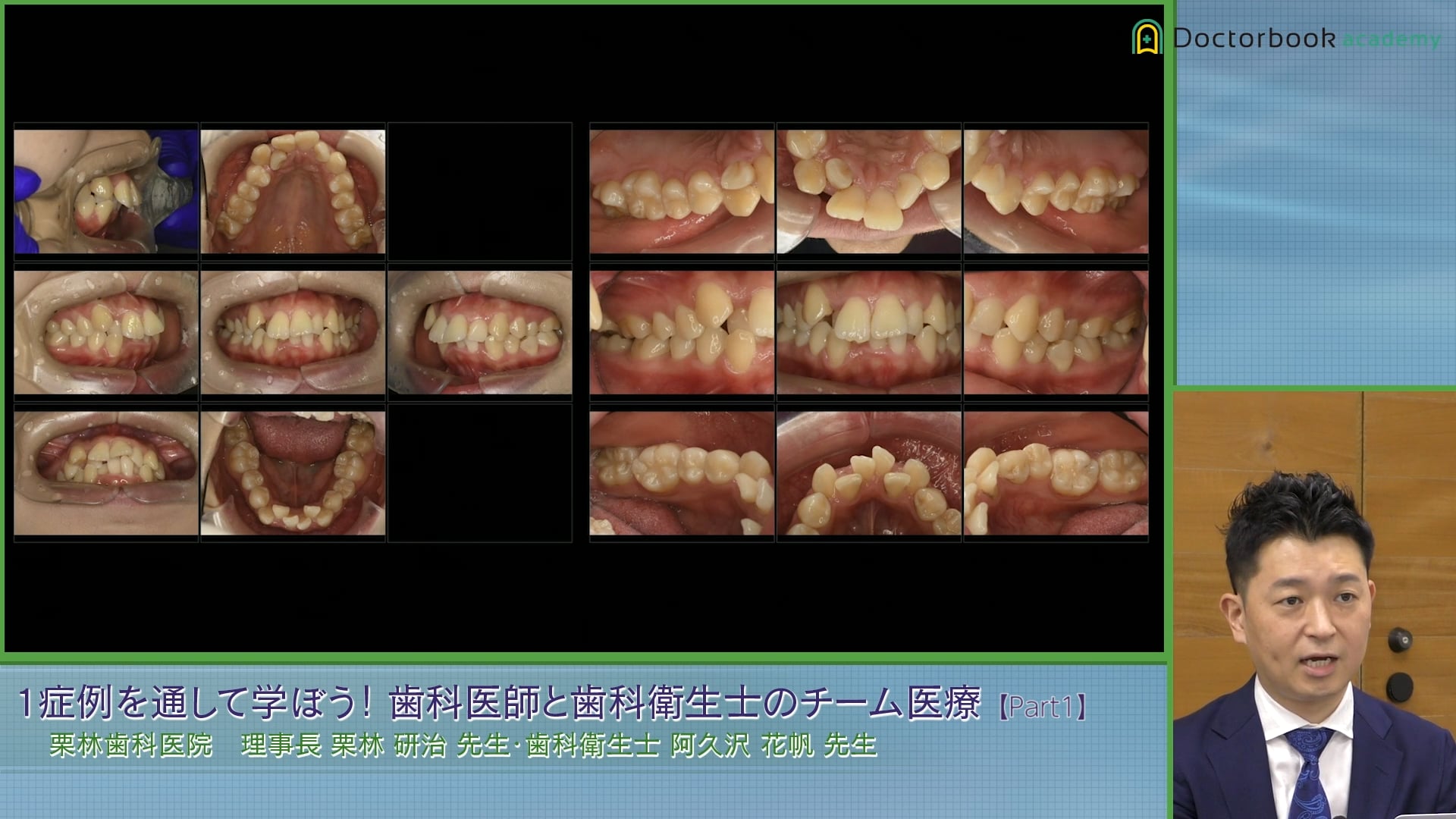Click the speaker webcam video feed
This screenshot has width=1456, height=819.
pos(1314,605)
